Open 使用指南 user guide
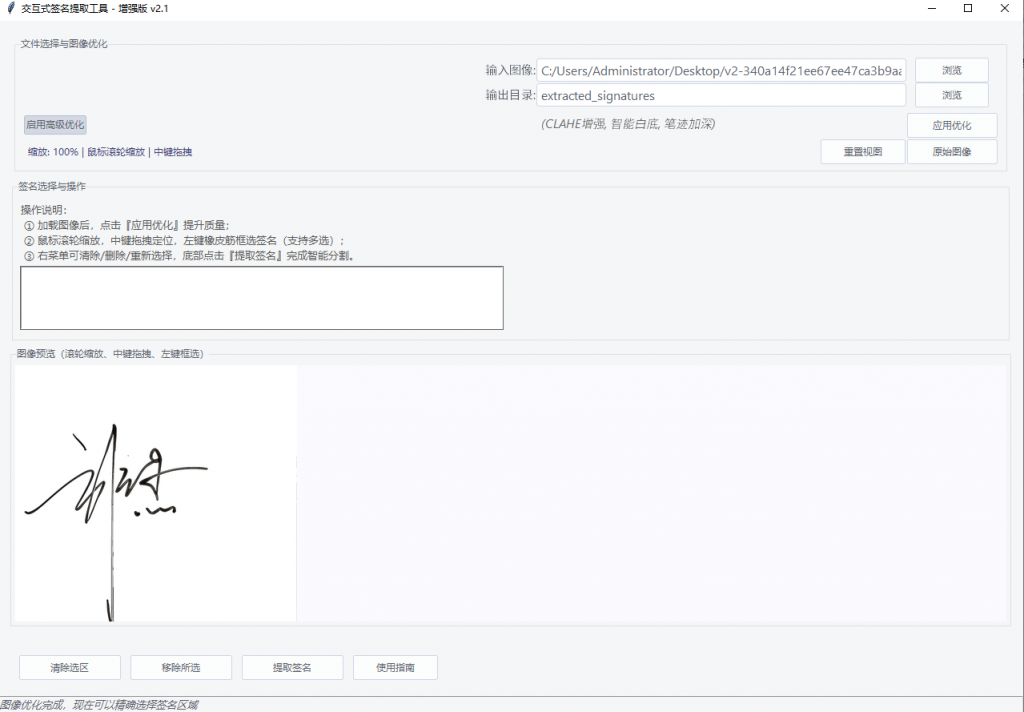1024x712 pixels. point(395,667)
